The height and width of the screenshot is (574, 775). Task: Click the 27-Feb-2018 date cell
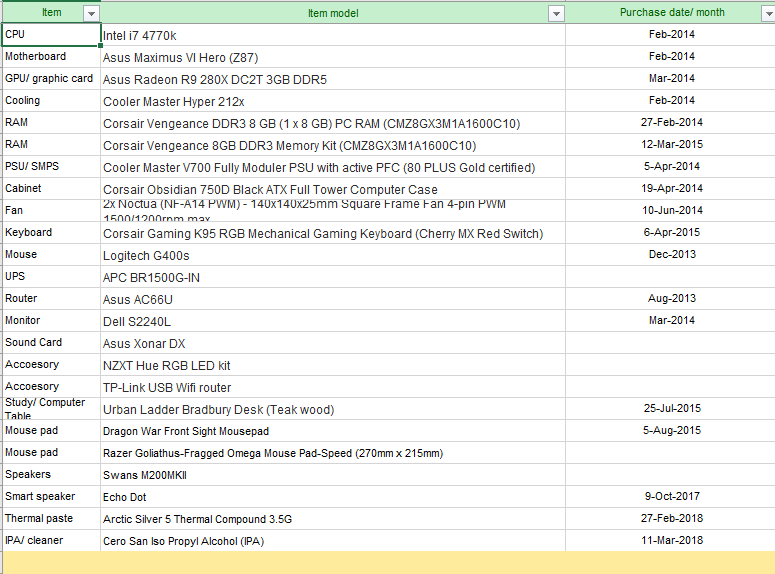(x=672, y=519)
